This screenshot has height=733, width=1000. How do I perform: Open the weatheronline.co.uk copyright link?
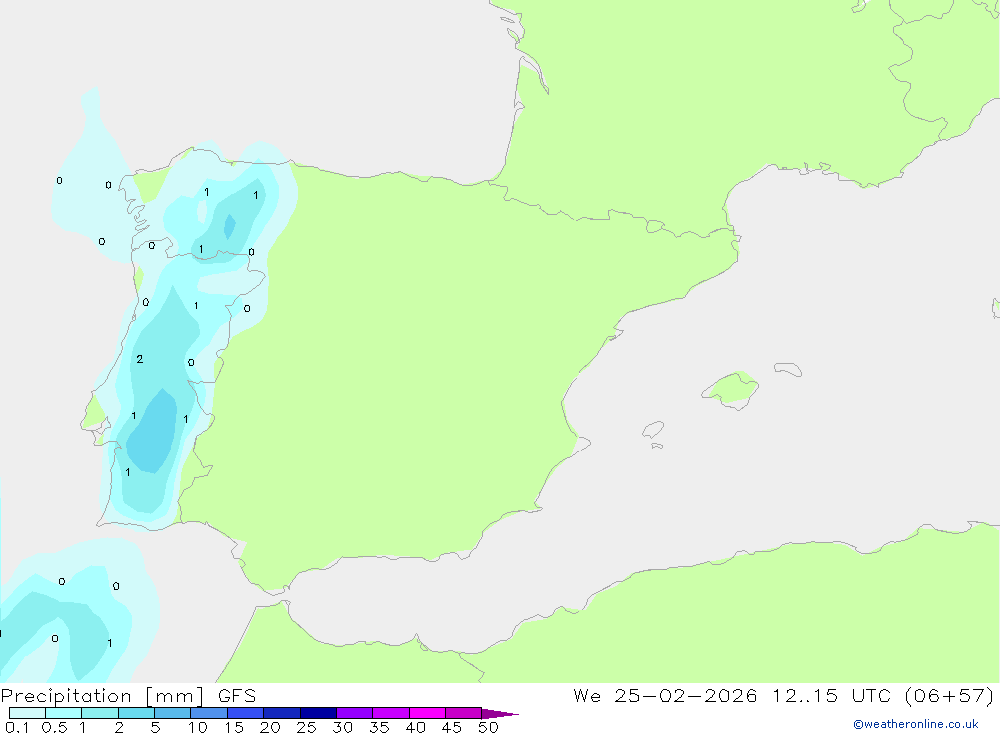(x=915, y=724)
